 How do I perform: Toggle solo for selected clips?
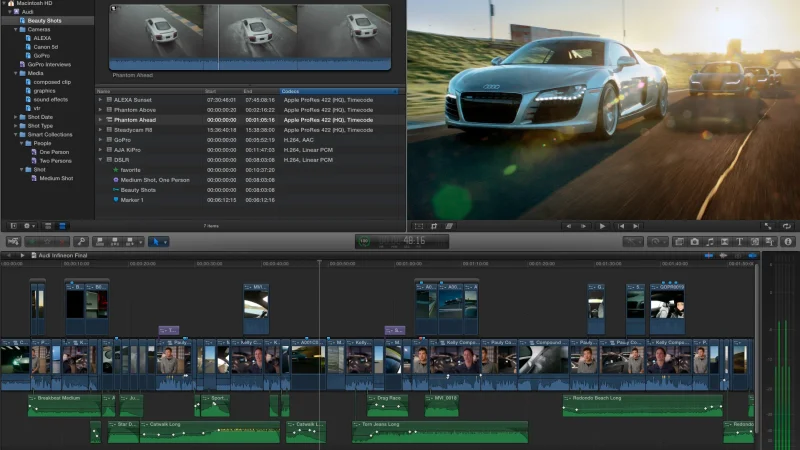(738, 256)
